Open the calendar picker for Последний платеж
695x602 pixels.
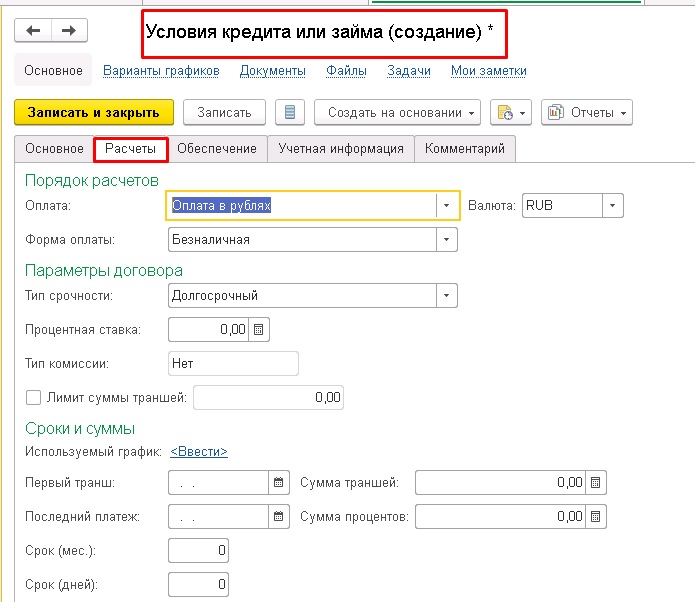279,516
